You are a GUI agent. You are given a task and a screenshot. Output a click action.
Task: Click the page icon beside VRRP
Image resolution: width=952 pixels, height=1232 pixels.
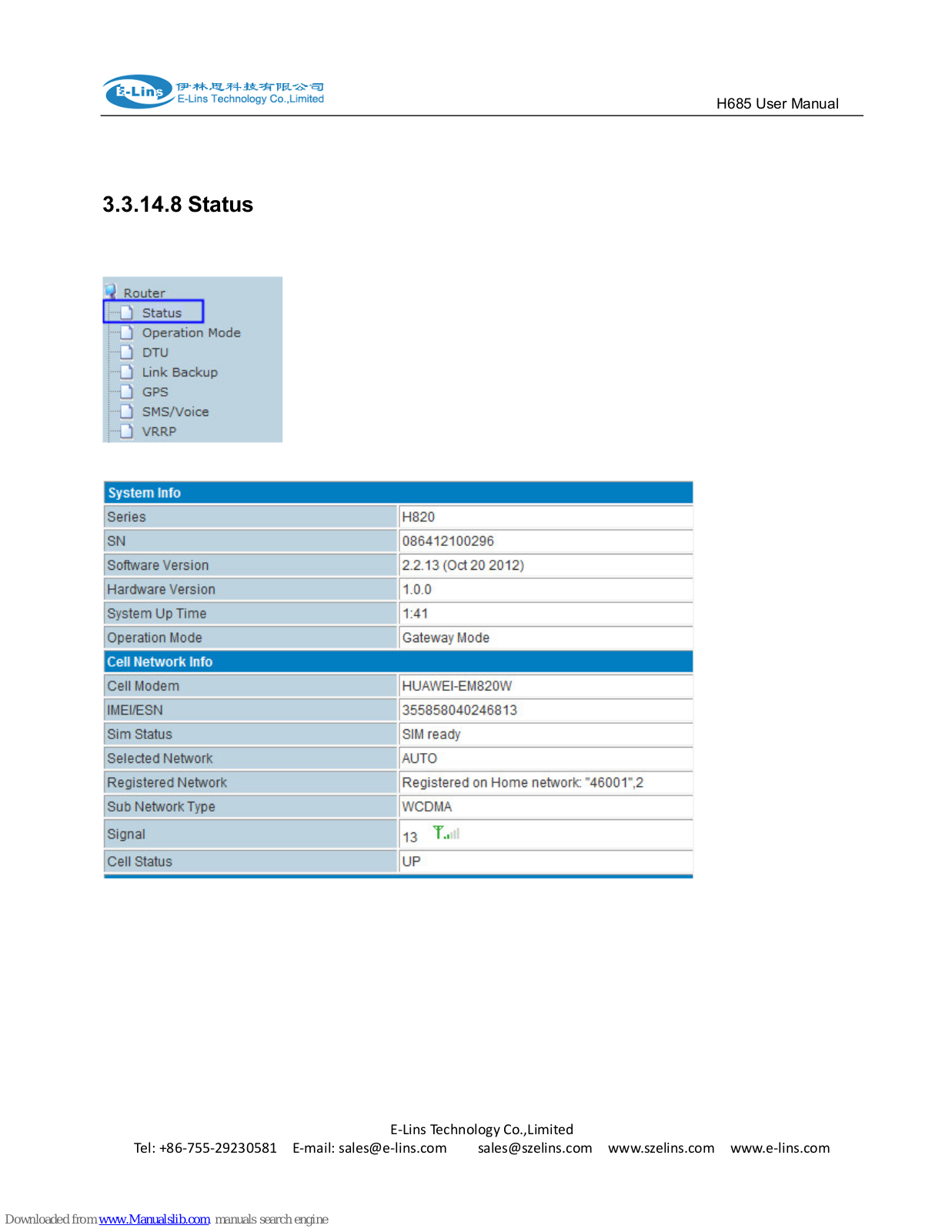[127, 431]
